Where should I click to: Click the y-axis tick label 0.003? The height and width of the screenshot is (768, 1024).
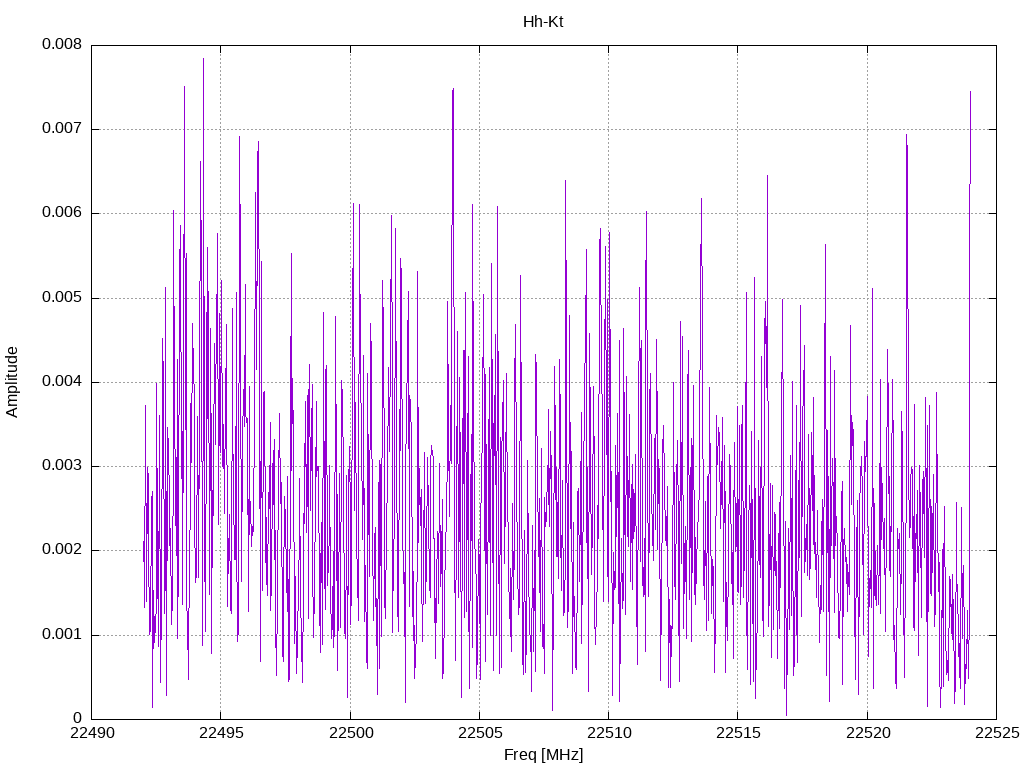coord(62,466)
